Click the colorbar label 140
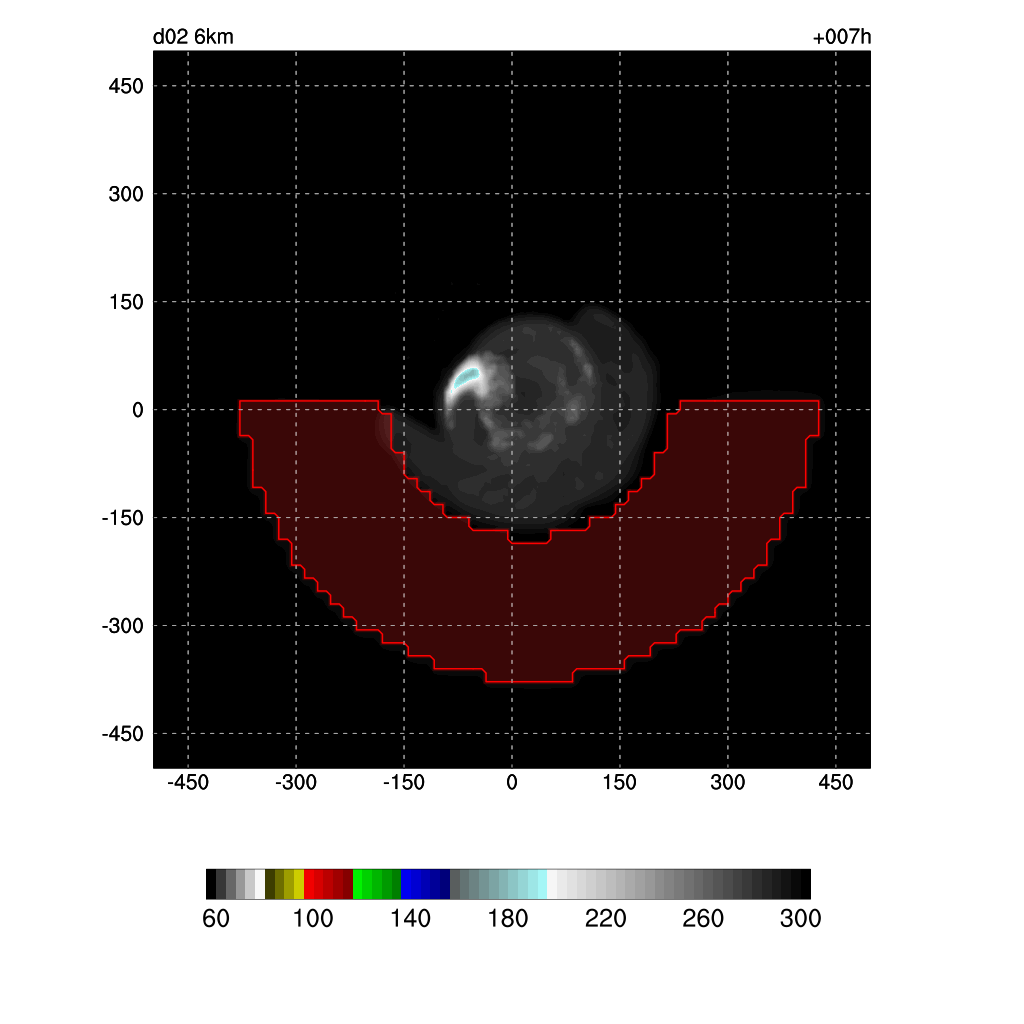Image resolution: width=1024 pixels, height=1024 pixels. tap(410, 918)
